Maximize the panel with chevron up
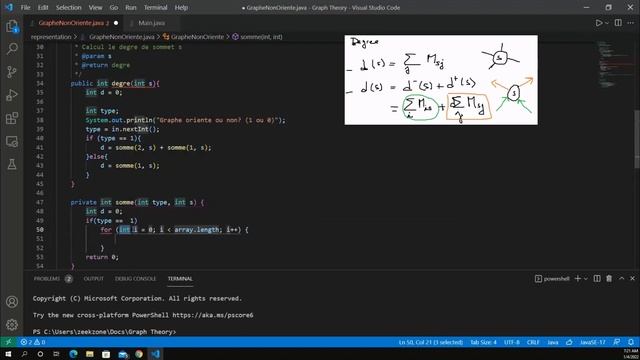640x360 pixels. coord(621,278)
